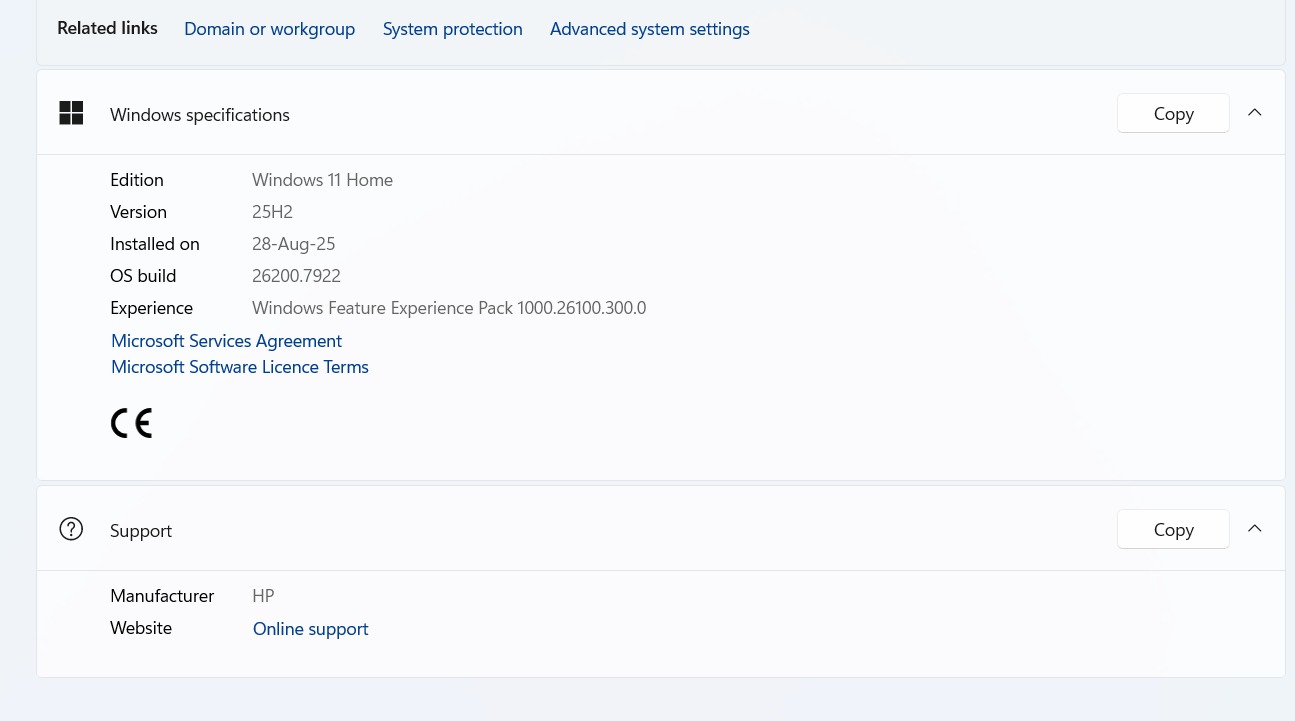The height and width of the screenshot is (721, 1295).
Task: Click the Edition label
Action: pyautogui.click(x=137, y=180)
